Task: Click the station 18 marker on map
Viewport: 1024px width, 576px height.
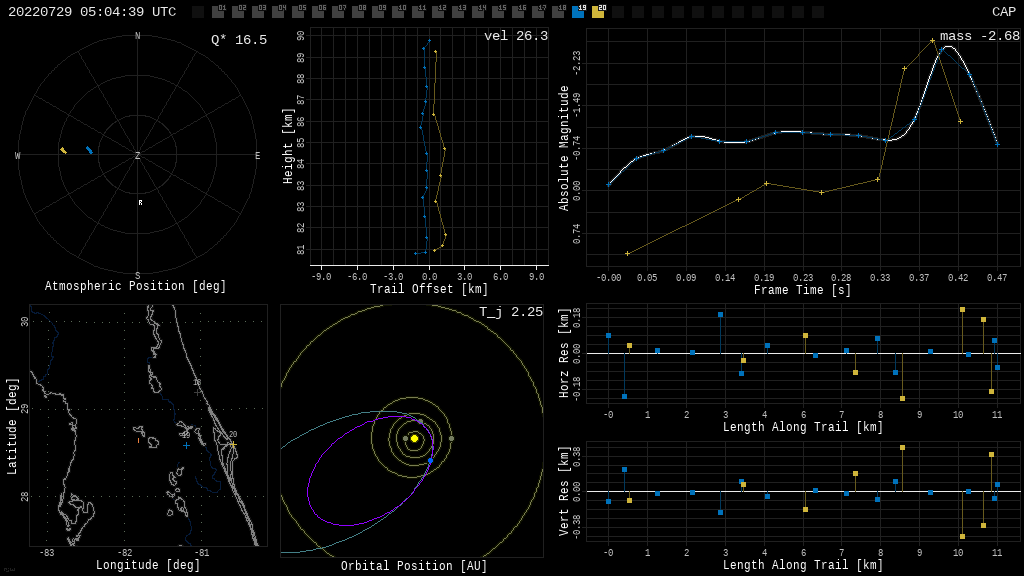Action: tap(199, 392)
